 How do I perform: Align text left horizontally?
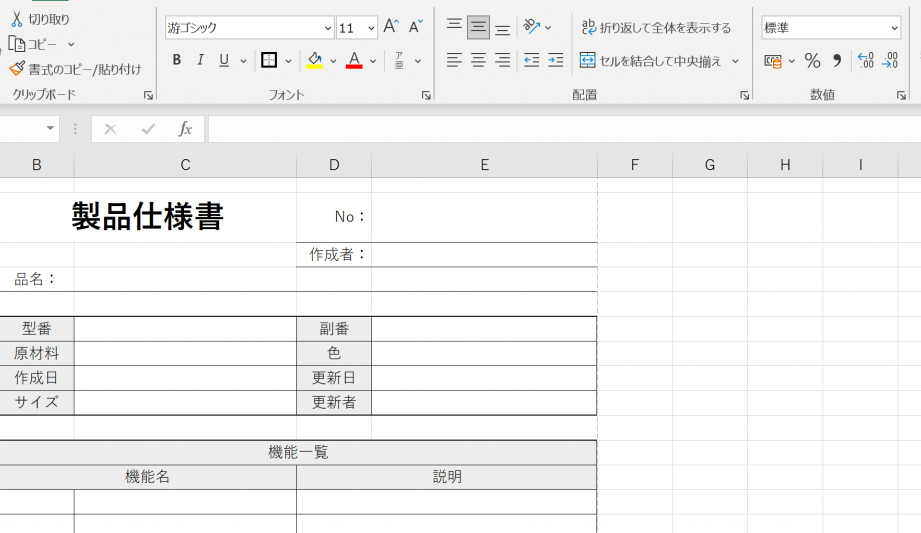[454, 60]
